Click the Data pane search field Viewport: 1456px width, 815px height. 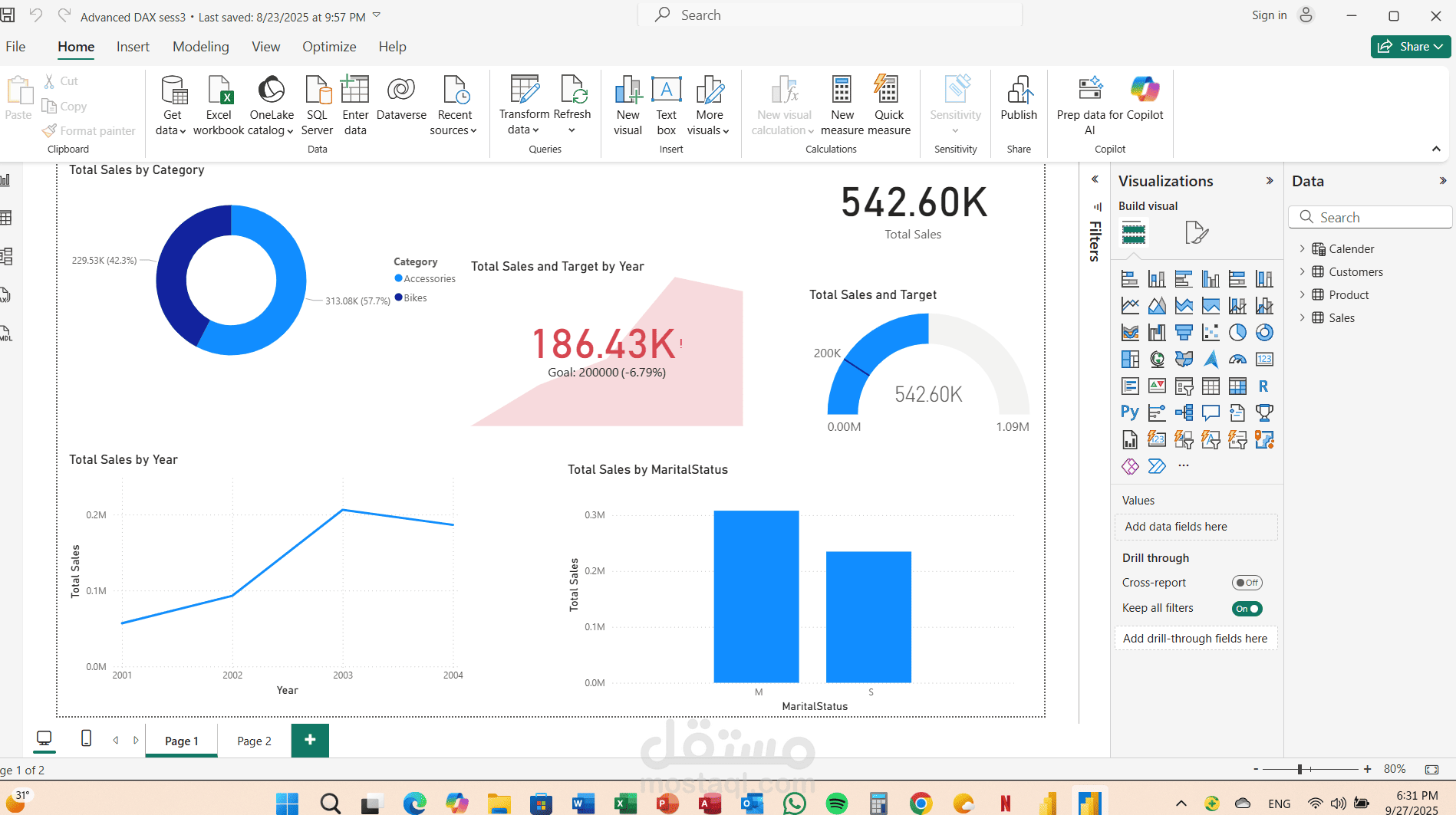(x=1370, y=218)
